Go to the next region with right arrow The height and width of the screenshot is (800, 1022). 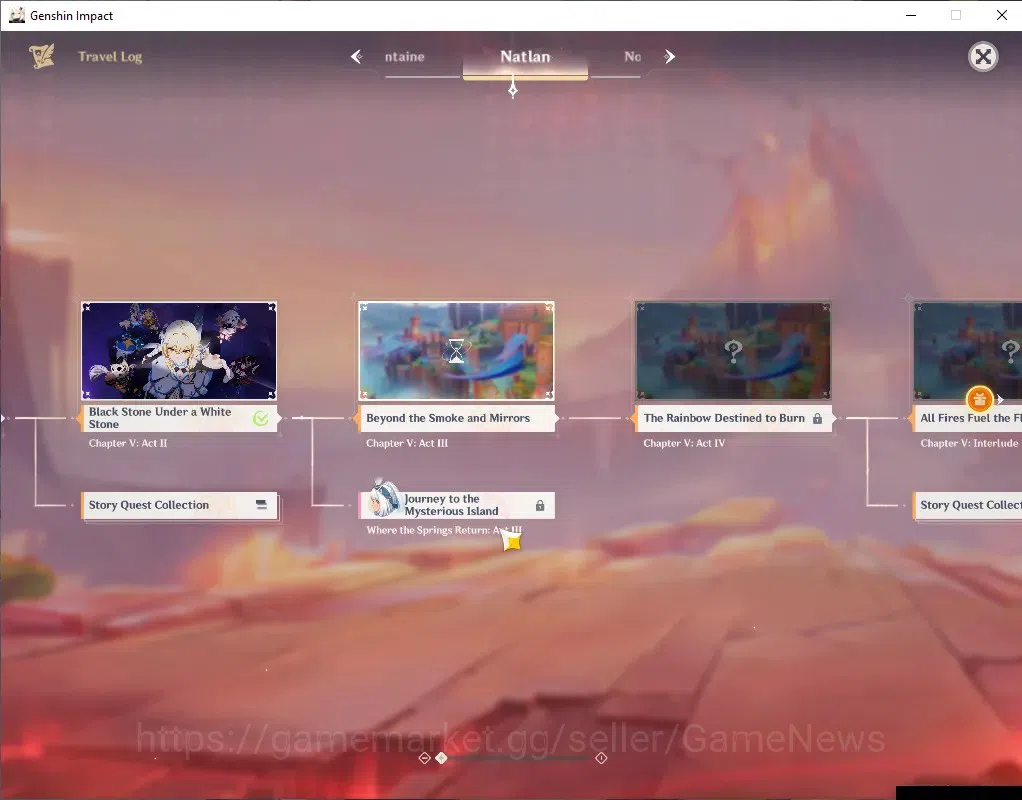(669, 57)
